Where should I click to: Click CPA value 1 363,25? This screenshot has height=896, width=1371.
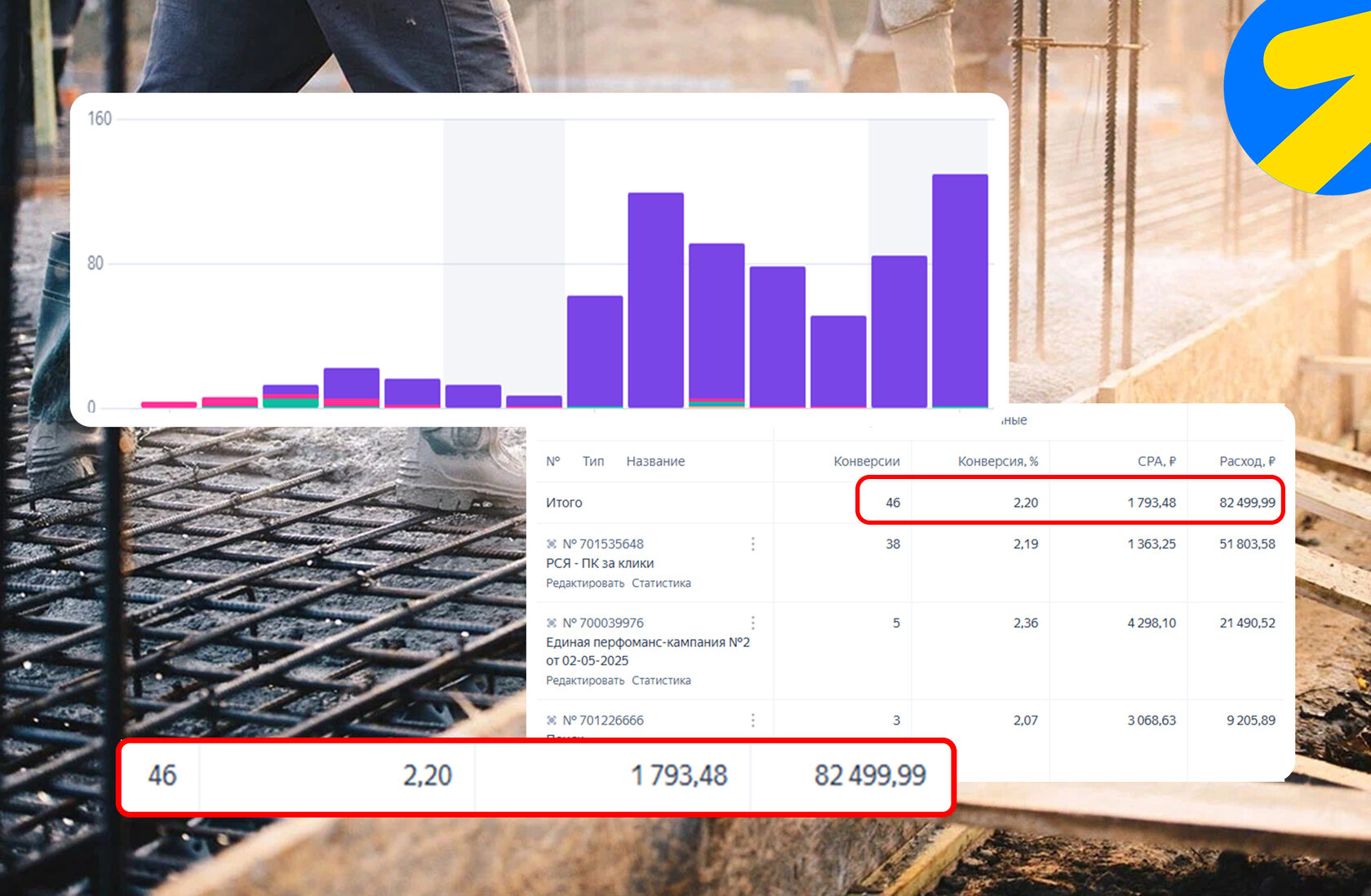pos(1151,543)
